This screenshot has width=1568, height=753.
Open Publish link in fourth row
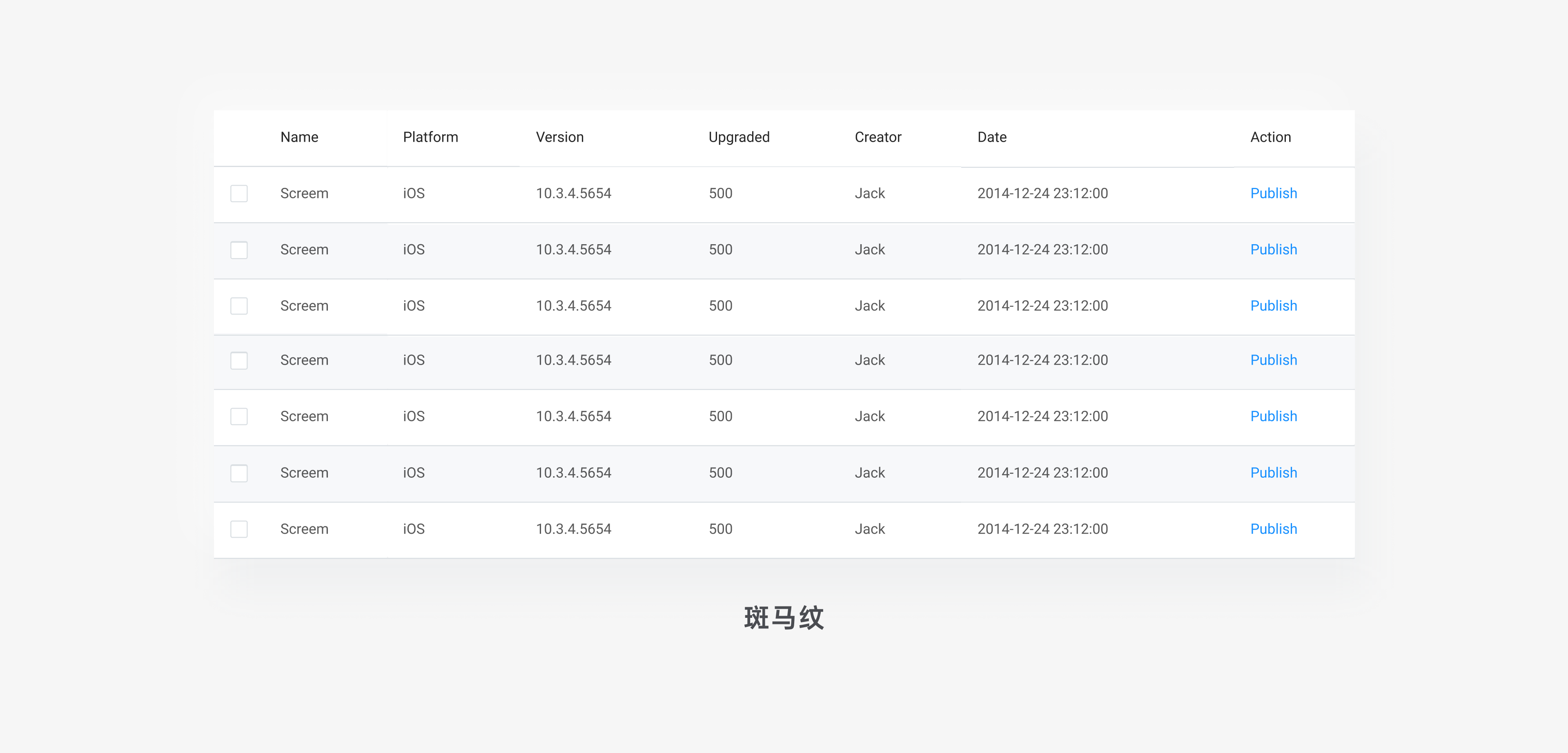click(1273, 360)
